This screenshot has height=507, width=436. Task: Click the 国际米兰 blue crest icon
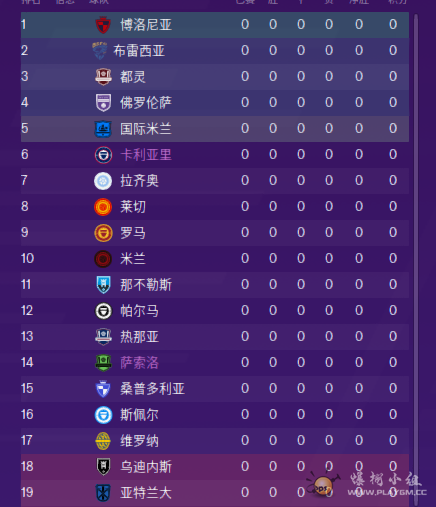point(103,129)
